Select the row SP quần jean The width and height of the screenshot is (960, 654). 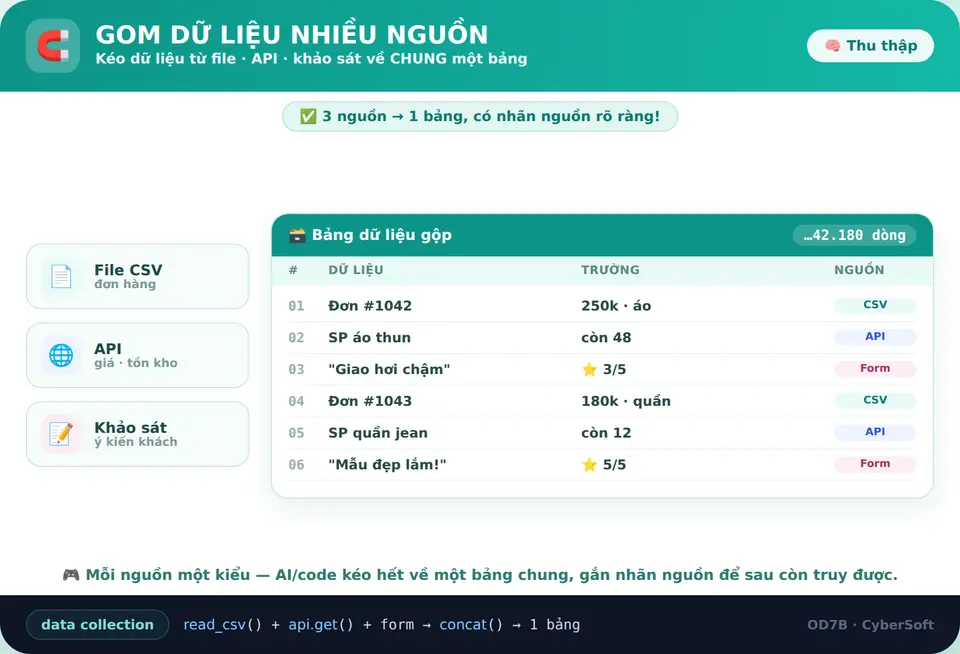click(x=602, y=433)
